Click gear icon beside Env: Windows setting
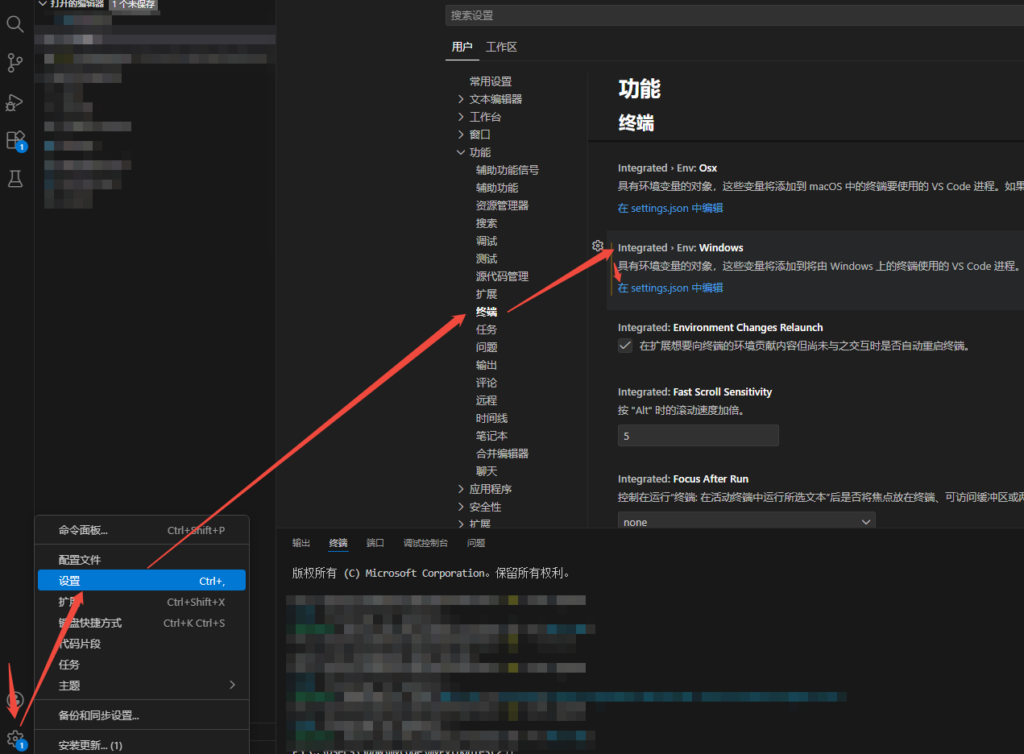Viewport: 1024px width, 754px height. pyautogui.click(x=597, y=246)
